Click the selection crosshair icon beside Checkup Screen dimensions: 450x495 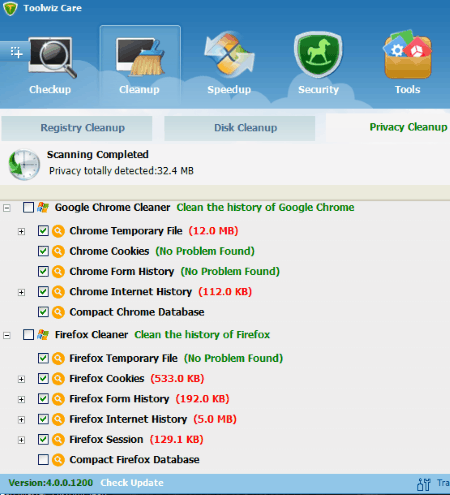pos(16,52)
